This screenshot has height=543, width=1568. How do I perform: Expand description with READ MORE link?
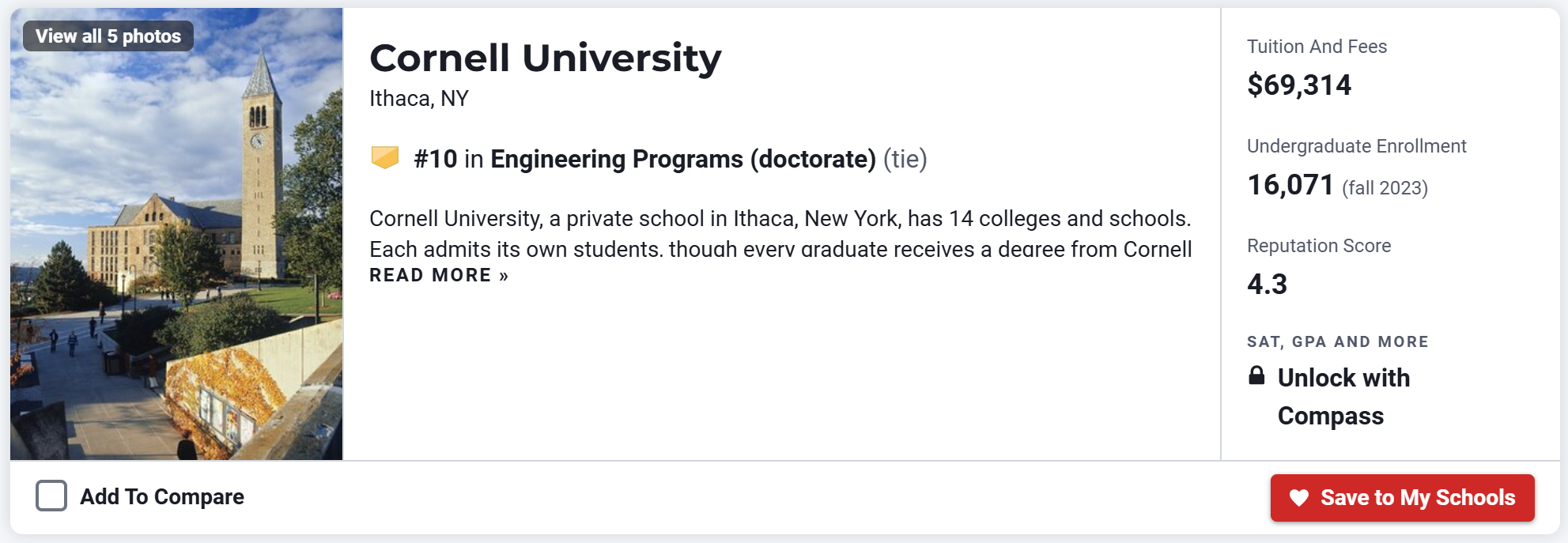(x=439, y=275)
